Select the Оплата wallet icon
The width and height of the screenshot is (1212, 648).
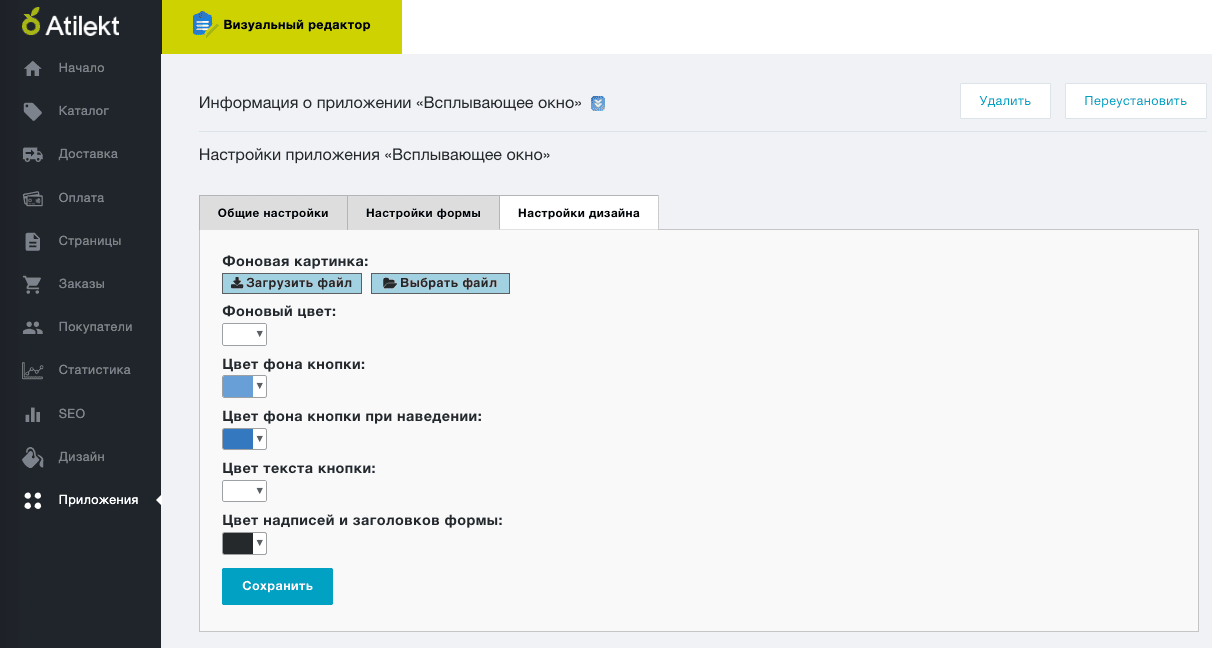[33, 198]
